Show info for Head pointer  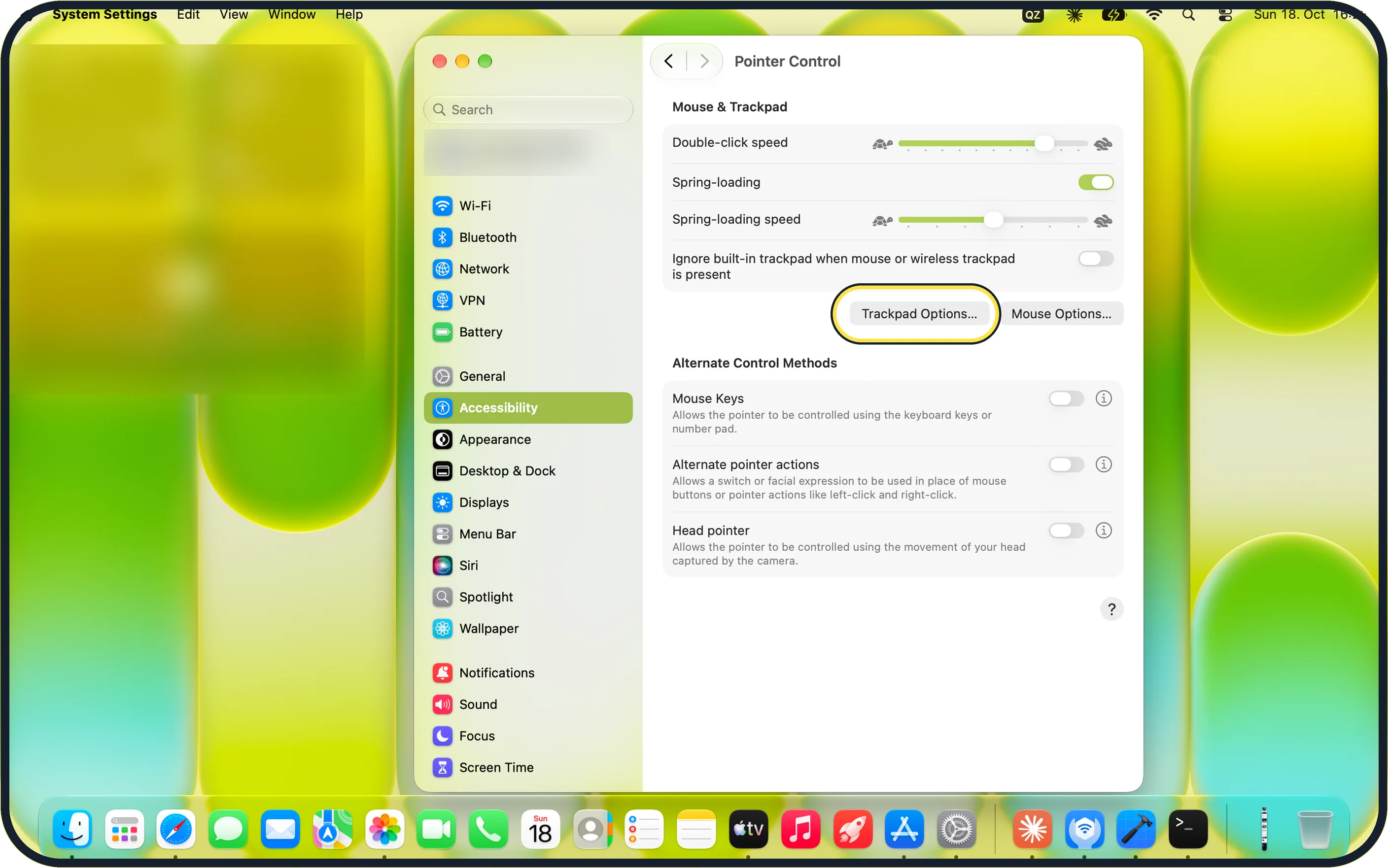1103,531
